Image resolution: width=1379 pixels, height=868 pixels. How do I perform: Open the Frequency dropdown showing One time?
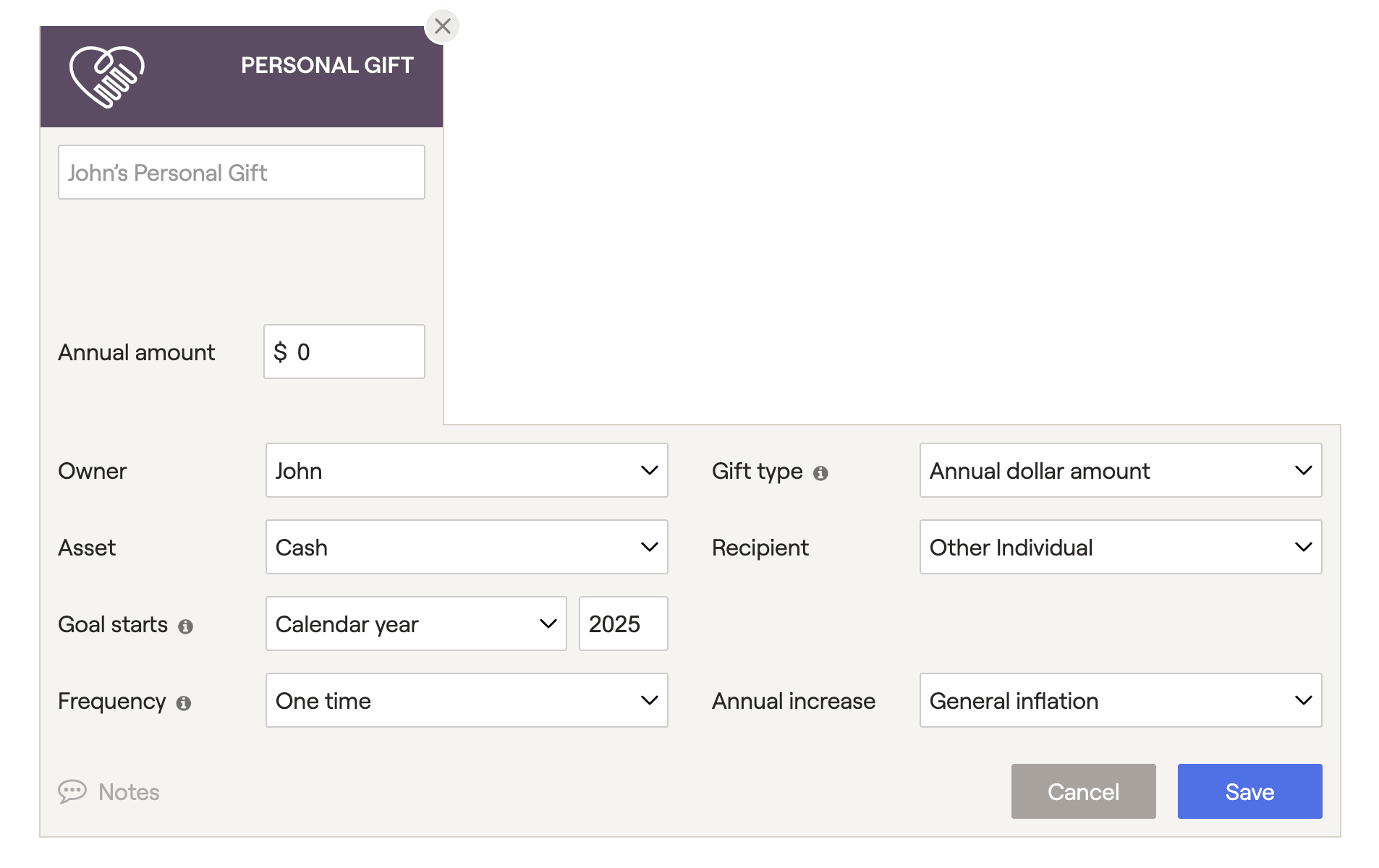point(467,700)
